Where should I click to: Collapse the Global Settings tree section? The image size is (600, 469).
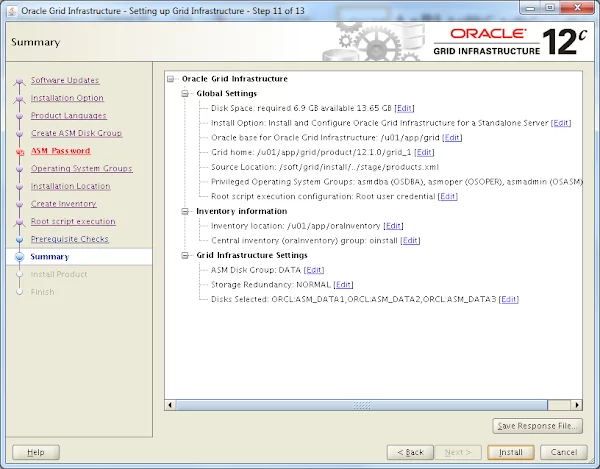point(185,93)
